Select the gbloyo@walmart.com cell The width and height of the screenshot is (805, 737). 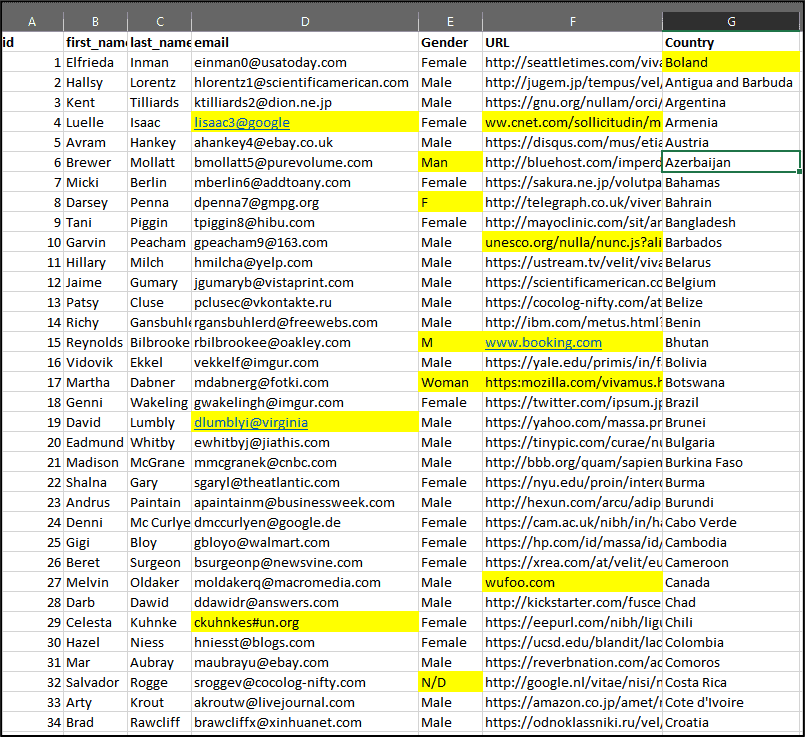(x=305, y=543)
